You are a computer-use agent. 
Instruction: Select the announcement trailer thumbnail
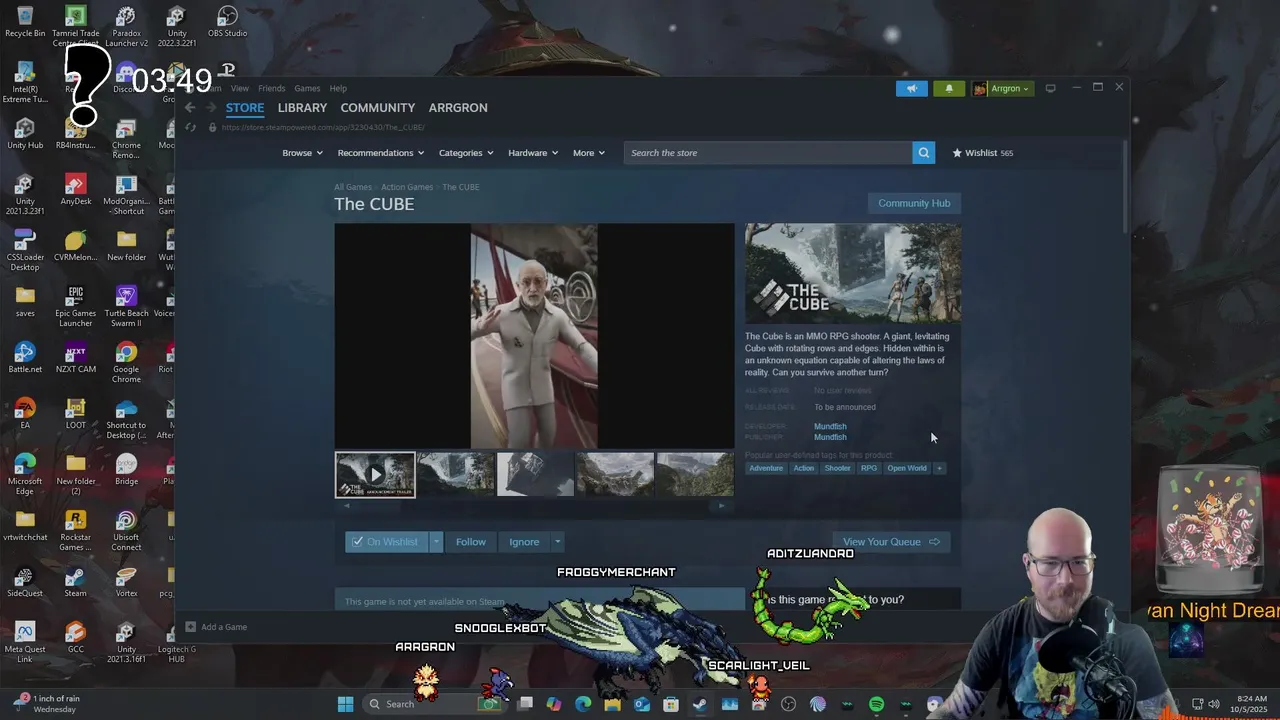click(375, 474)
